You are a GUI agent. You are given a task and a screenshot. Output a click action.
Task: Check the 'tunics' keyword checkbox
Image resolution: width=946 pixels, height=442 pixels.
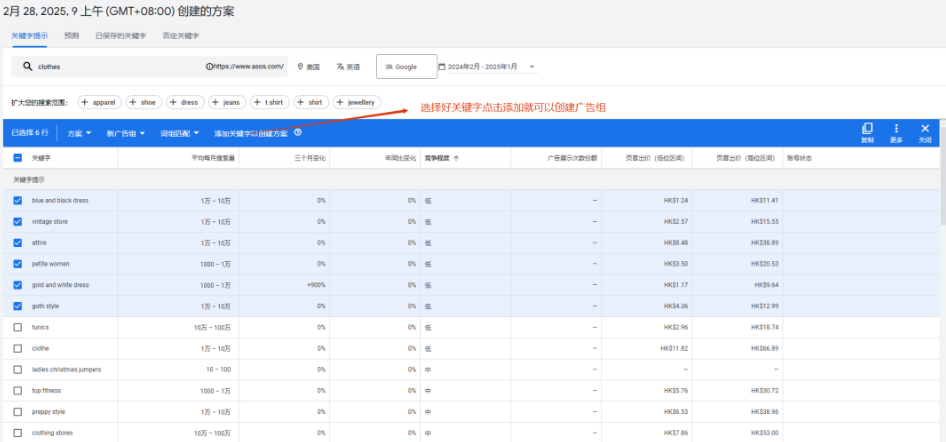point(18,327)
